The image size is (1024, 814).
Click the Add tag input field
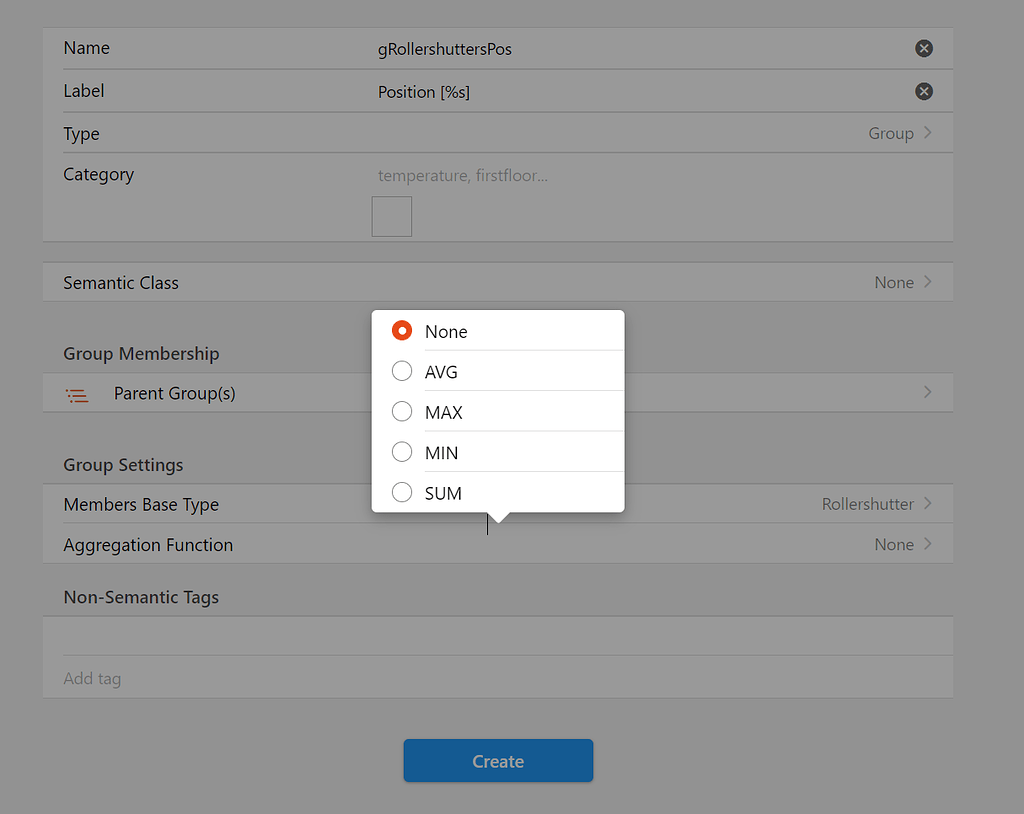pyautogui.click(x=200, y=678)
